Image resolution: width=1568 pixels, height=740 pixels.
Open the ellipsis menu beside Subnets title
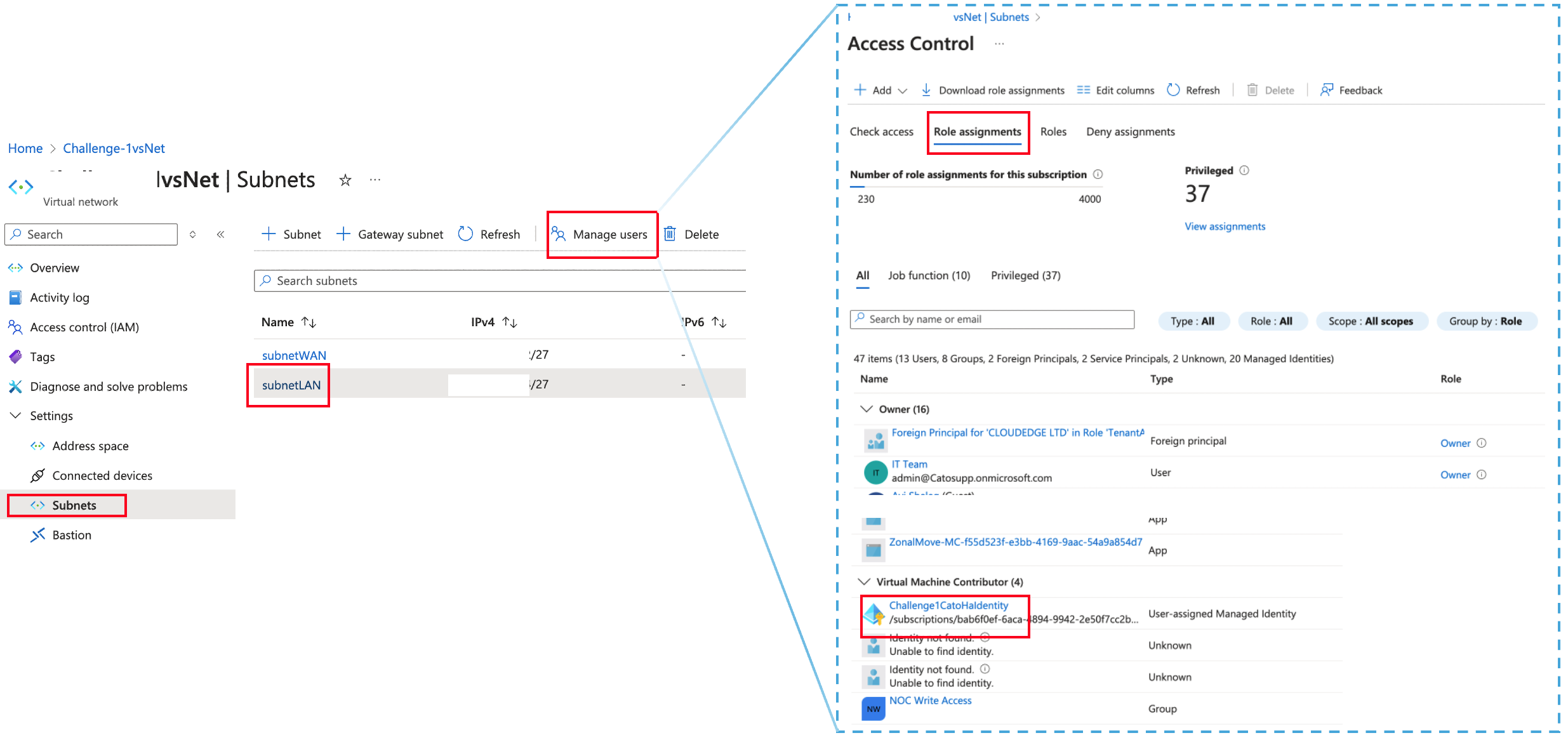375,180
